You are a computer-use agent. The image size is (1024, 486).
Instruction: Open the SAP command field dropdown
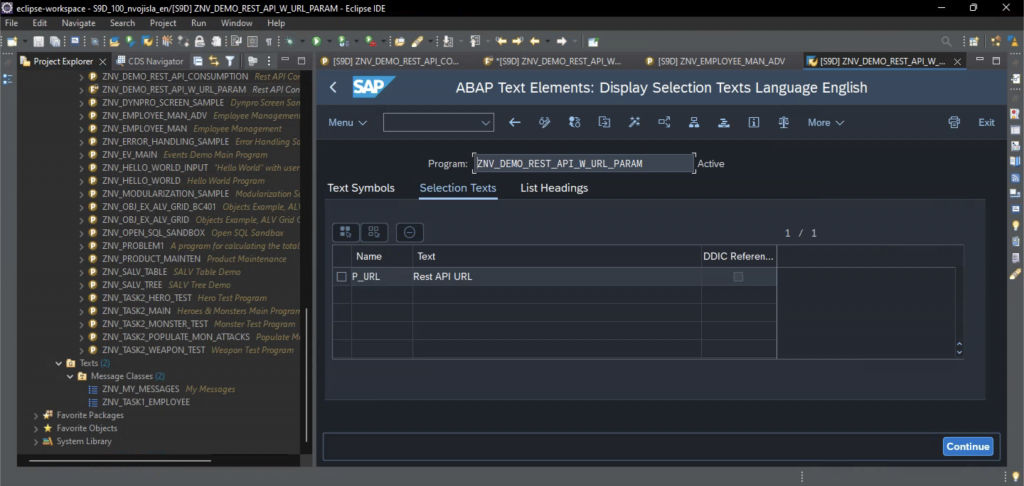(485, 123)
